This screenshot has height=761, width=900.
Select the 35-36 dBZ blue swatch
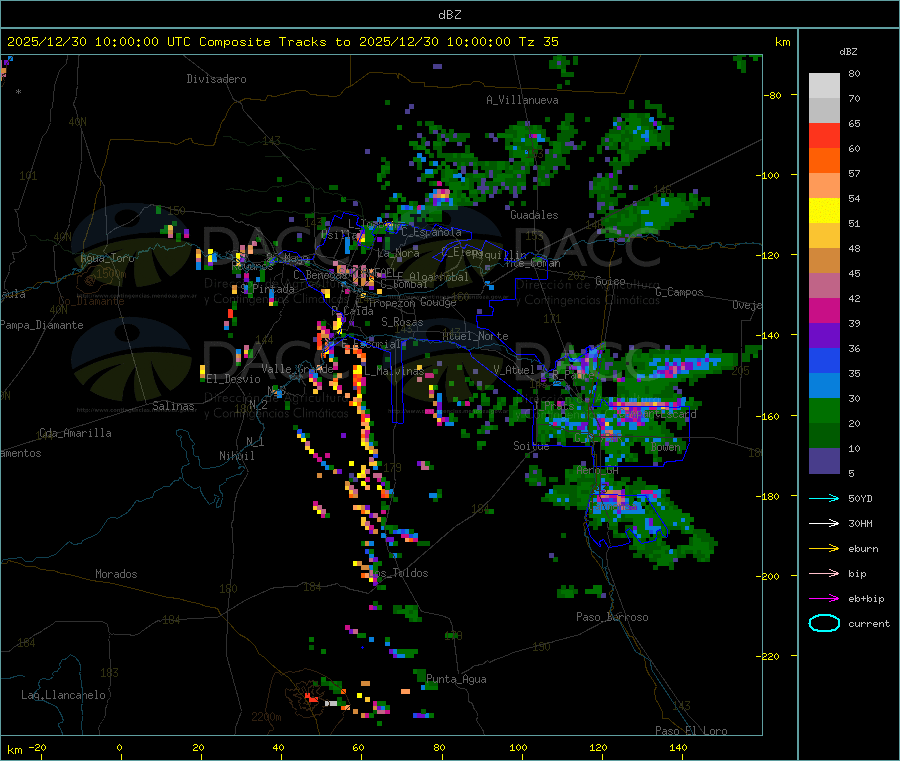824,360
